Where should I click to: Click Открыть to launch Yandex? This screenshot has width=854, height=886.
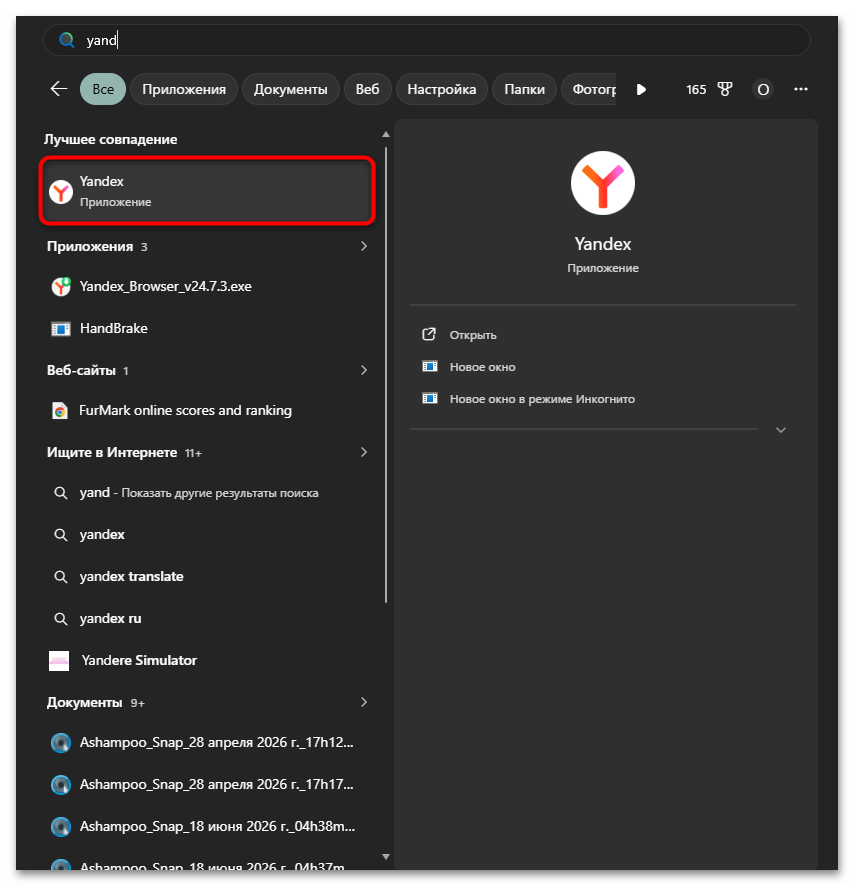(x=473, y=335)
